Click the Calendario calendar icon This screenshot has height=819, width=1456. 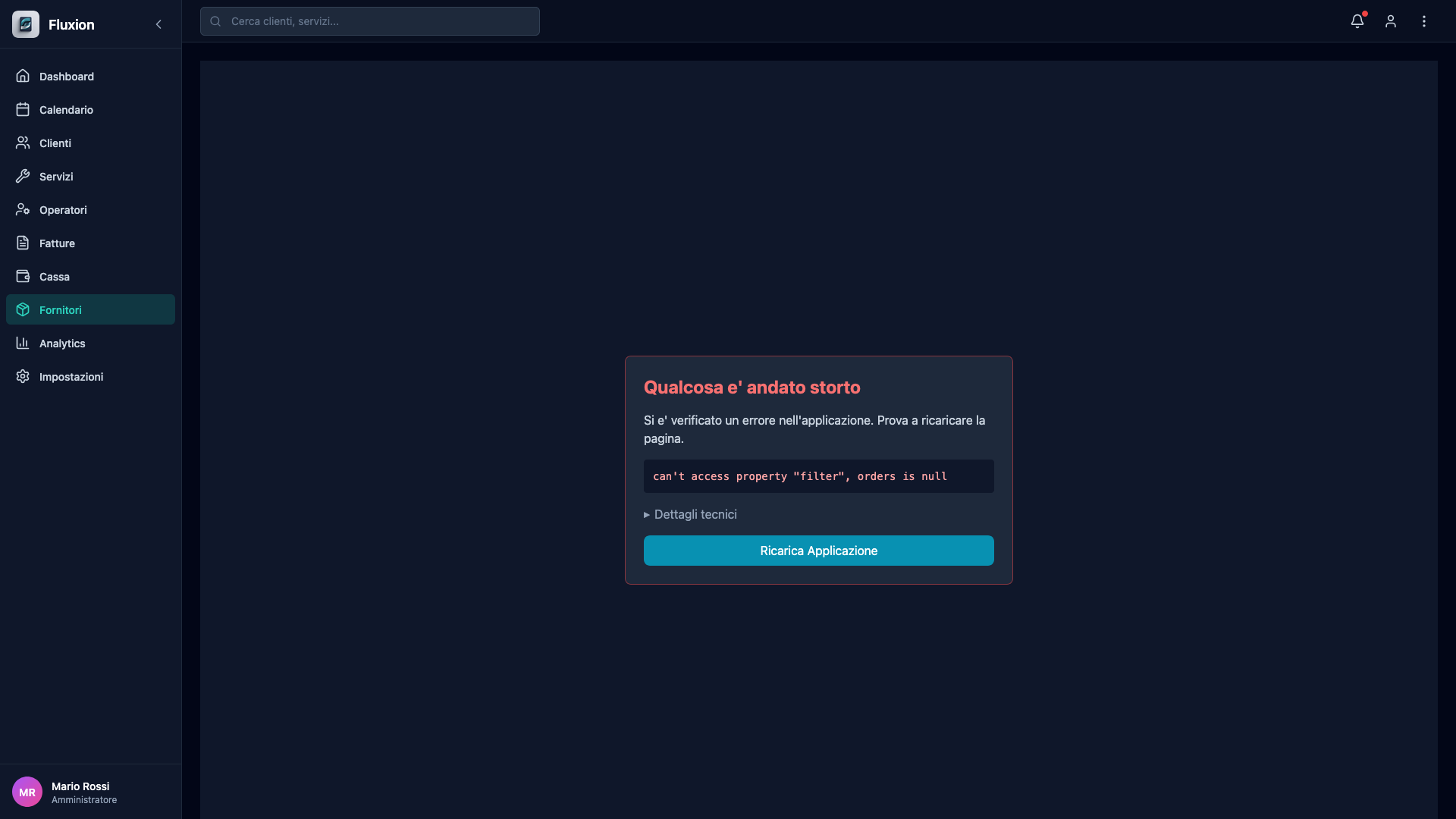(23, 110)
